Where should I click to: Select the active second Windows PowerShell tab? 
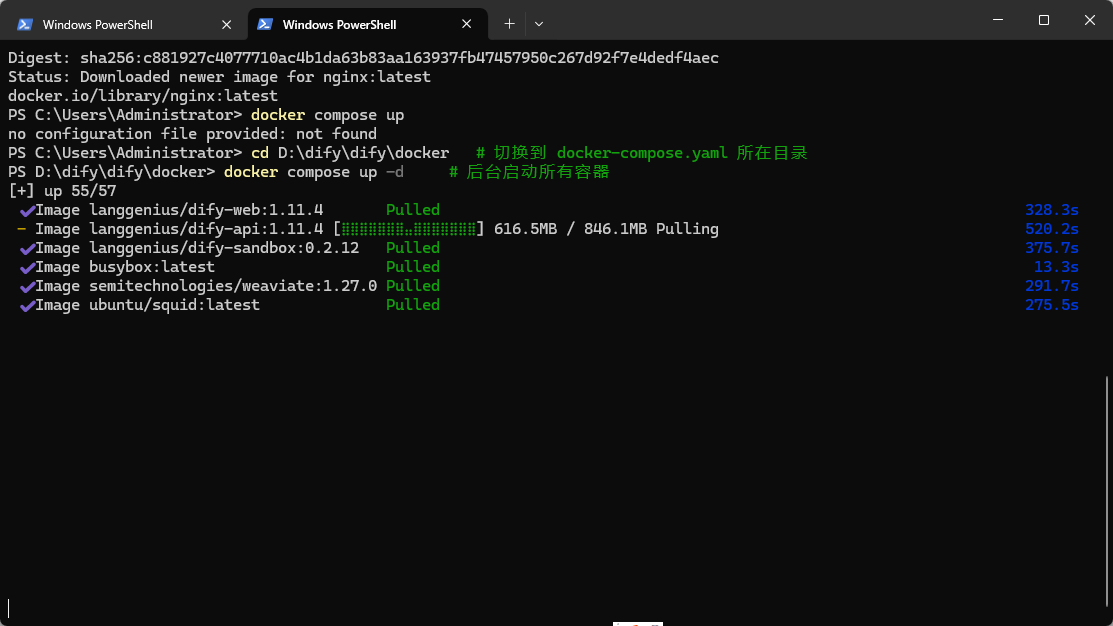[x=368, y=24]
